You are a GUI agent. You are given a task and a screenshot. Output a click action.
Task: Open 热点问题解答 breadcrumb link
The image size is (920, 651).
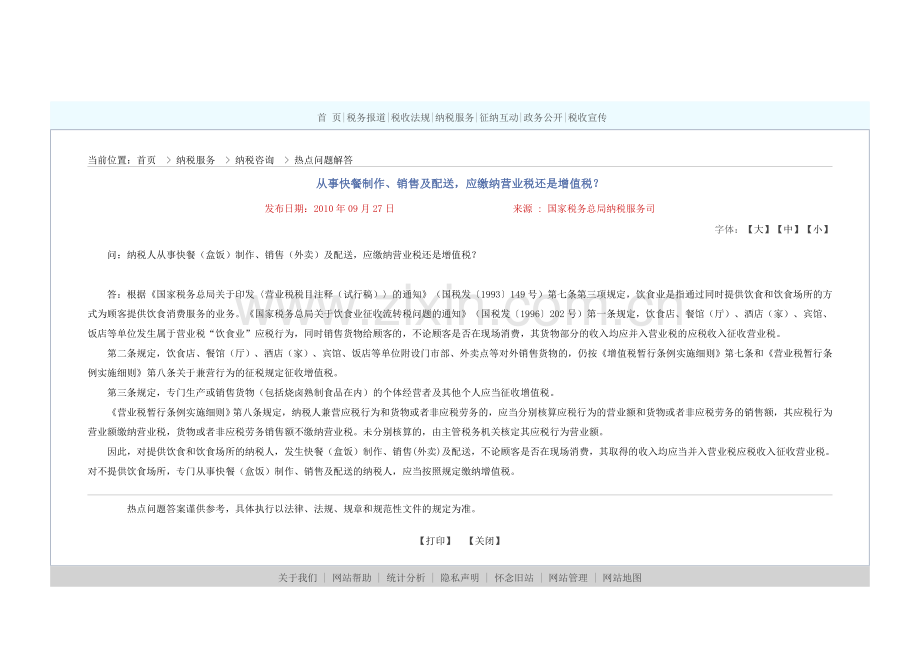point(323,160)
